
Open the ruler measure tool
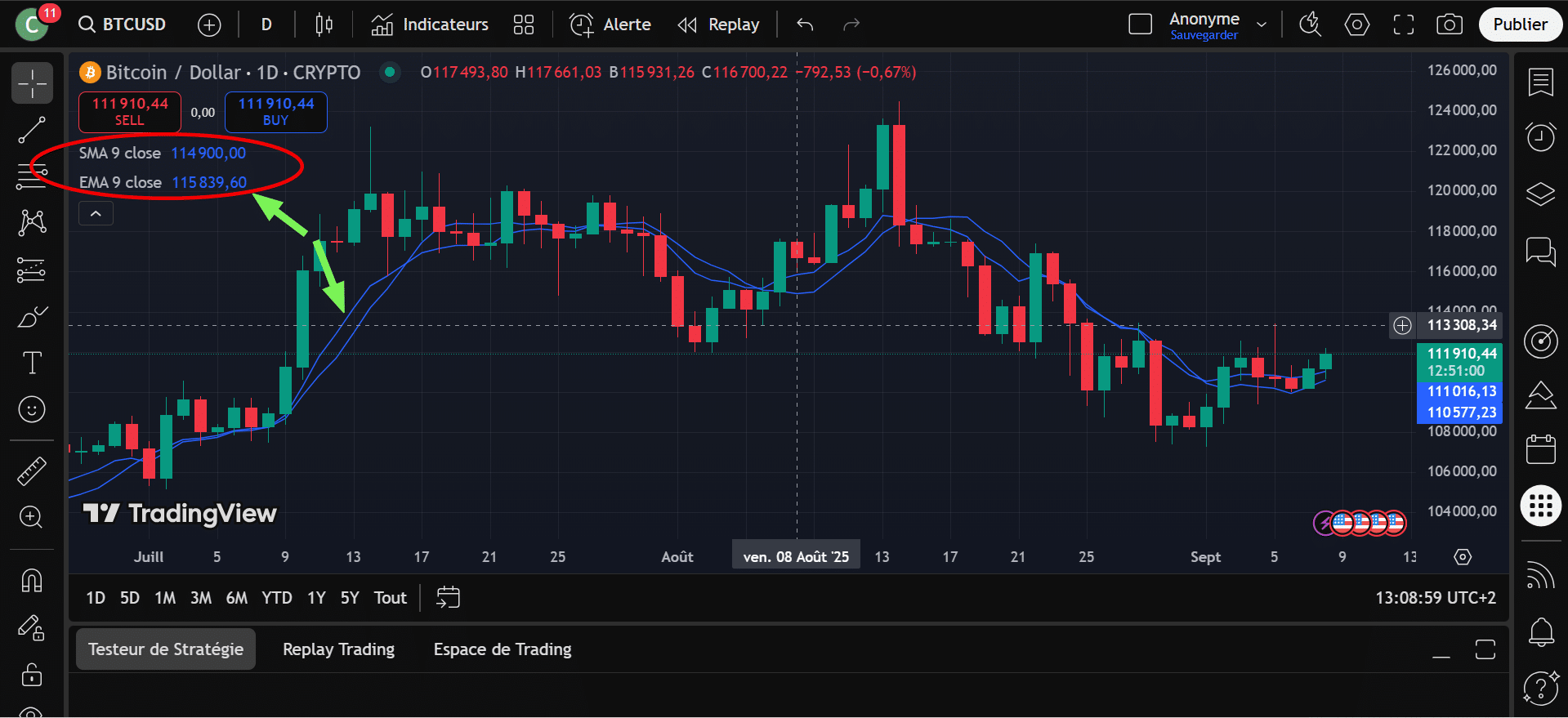coord(32,470)
